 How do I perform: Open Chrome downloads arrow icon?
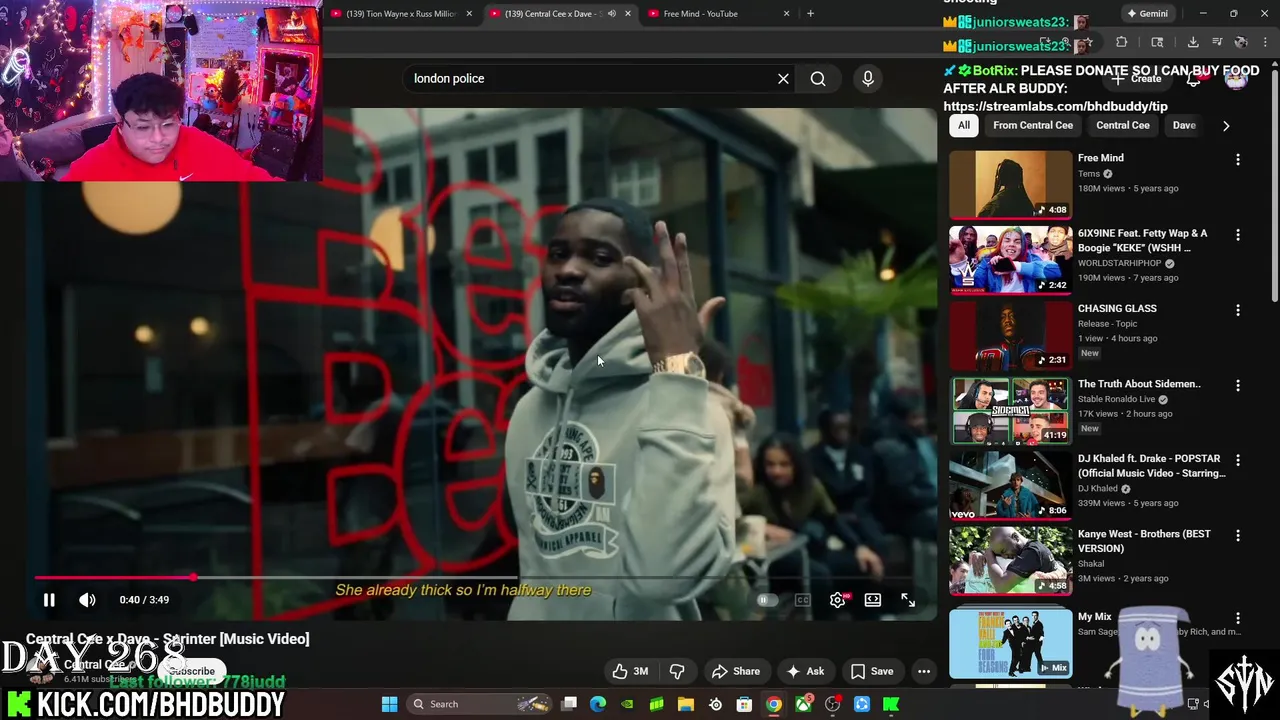[1193, 42]
